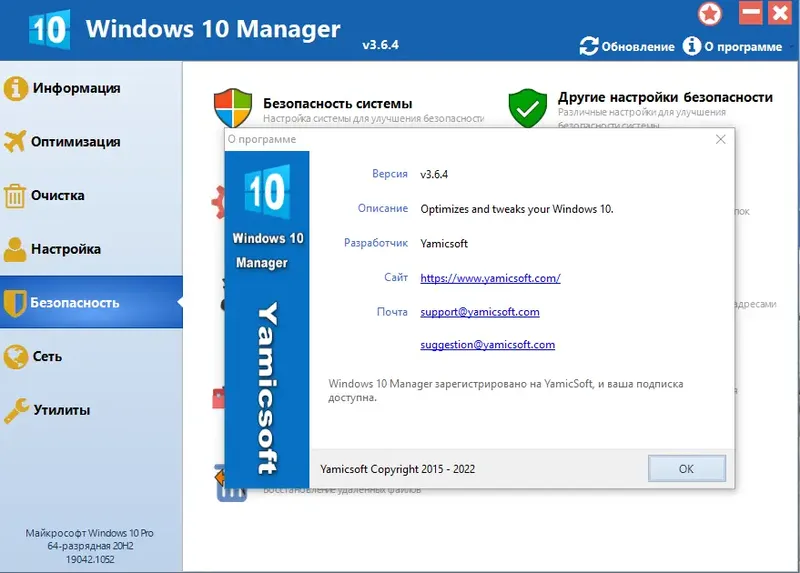Click 'Optimizes and tweaks your Windows 10.' text
This screenshot has width=800, height=573.
click(x=517, y=209)
